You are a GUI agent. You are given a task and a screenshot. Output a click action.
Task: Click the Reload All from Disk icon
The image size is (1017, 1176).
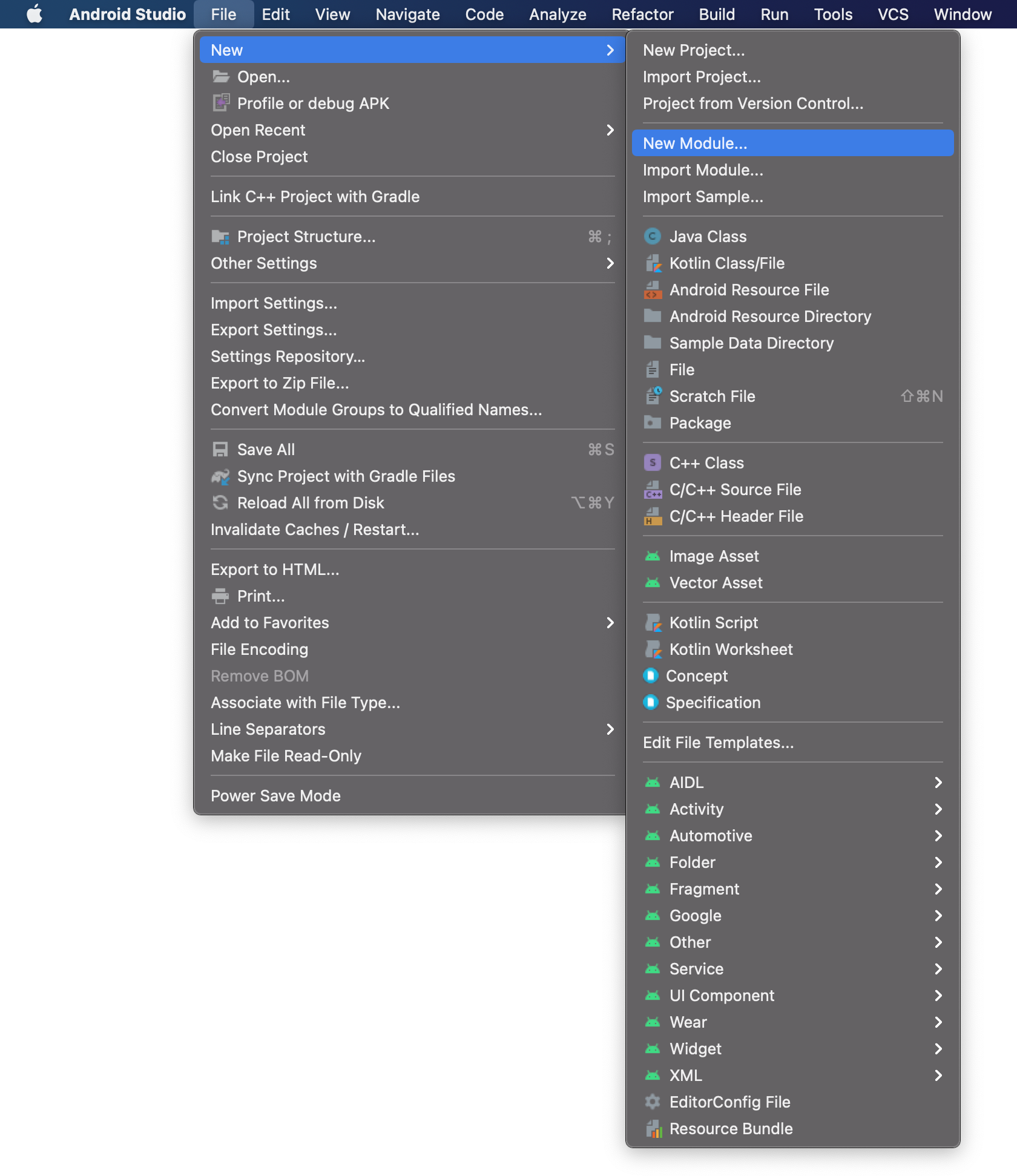click(x=220, y=503)
